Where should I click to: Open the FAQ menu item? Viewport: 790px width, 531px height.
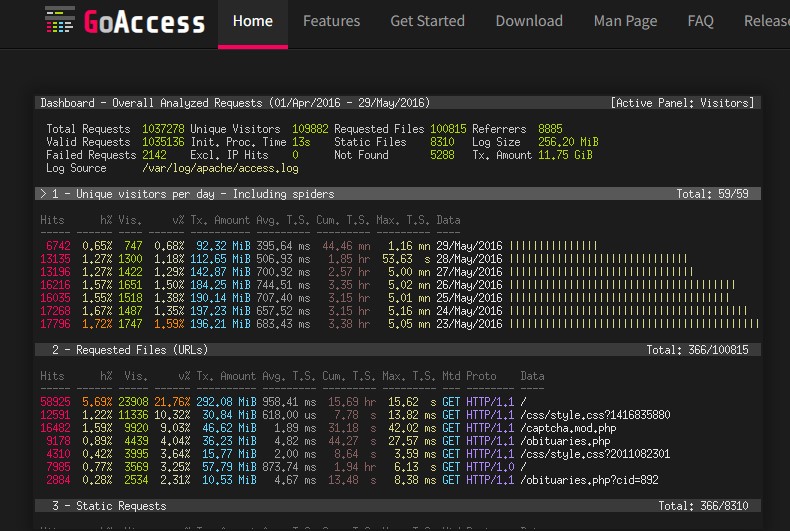coord(700,21)
